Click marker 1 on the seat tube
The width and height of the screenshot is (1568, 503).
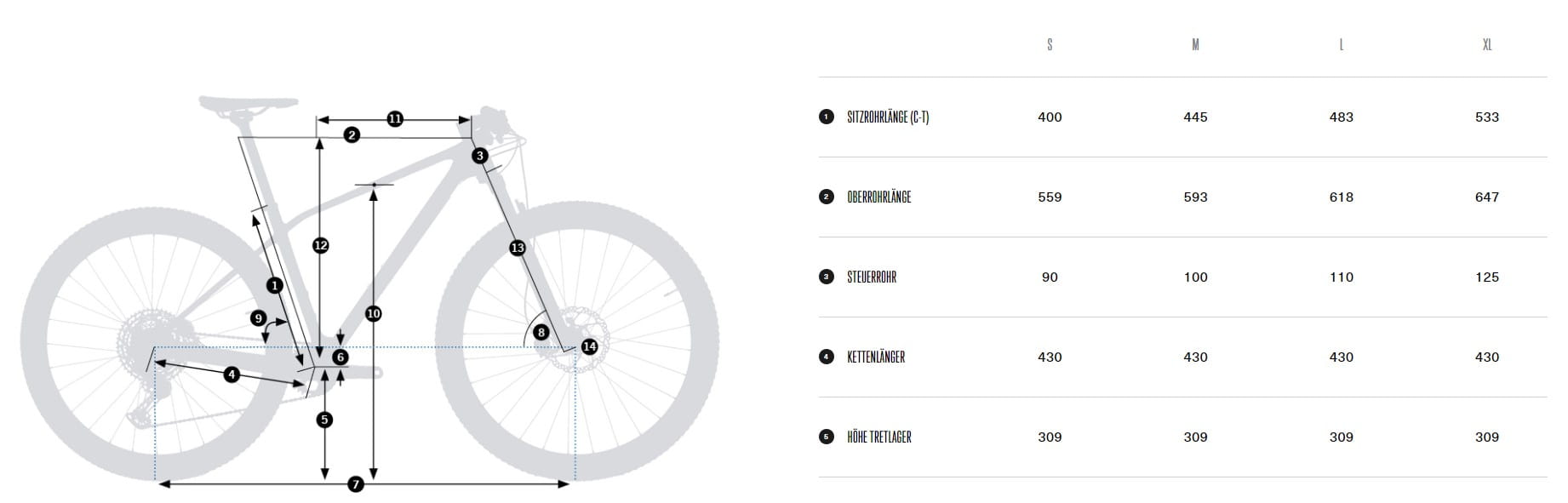coord(274,285)
